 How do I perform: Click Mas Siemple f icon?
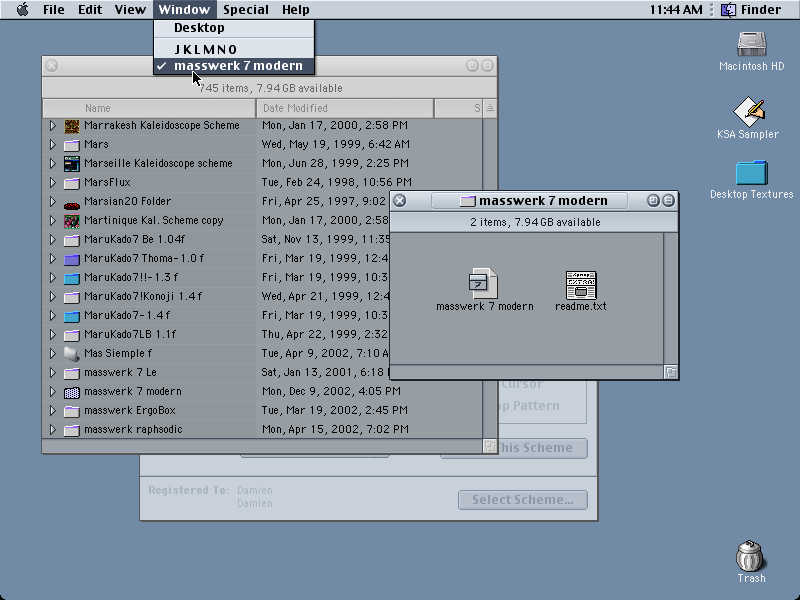click(x=72, y=354)
